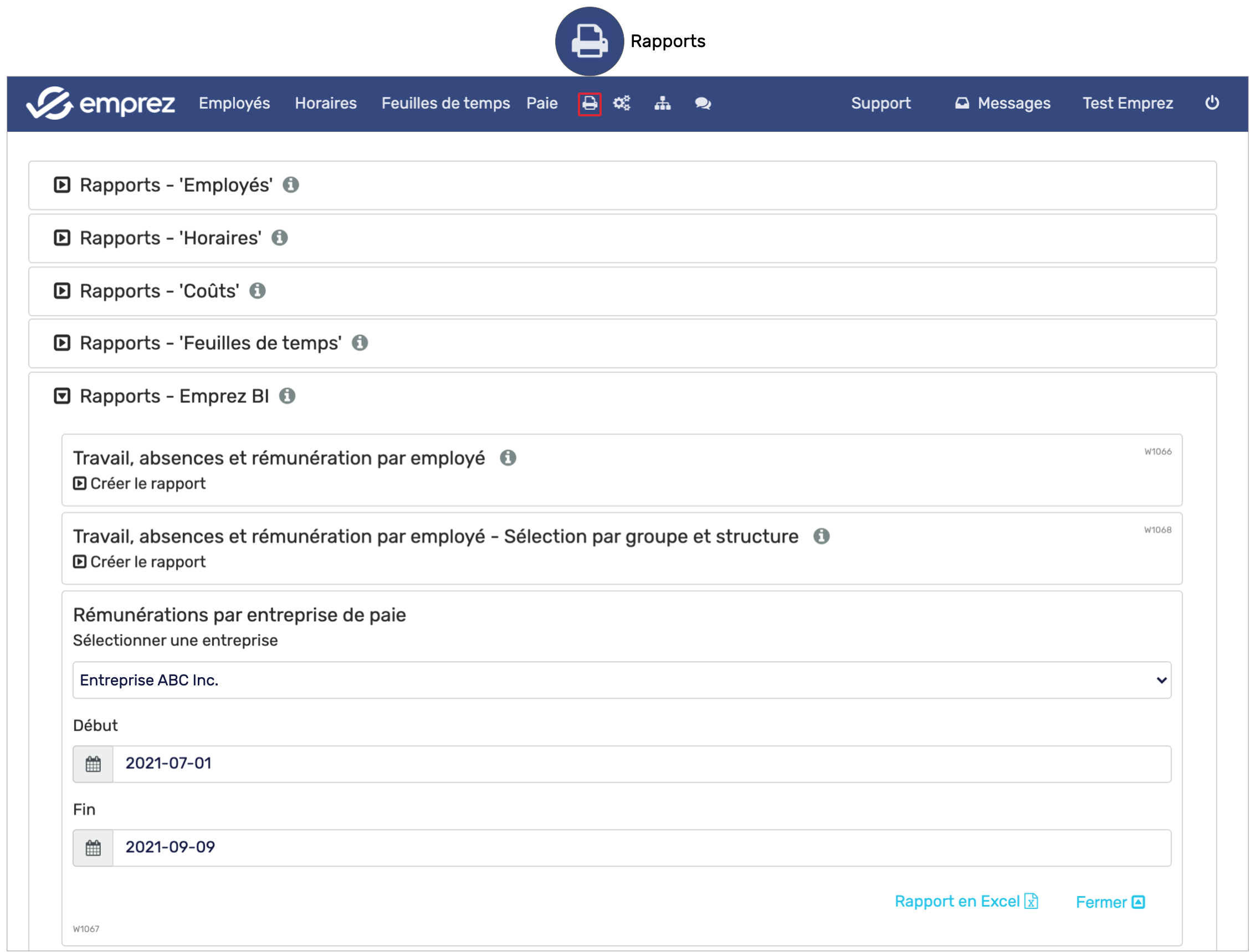Click info icon next to Rapports - 'Coûts'
1251x952 pixels.
tap(257, 291)
